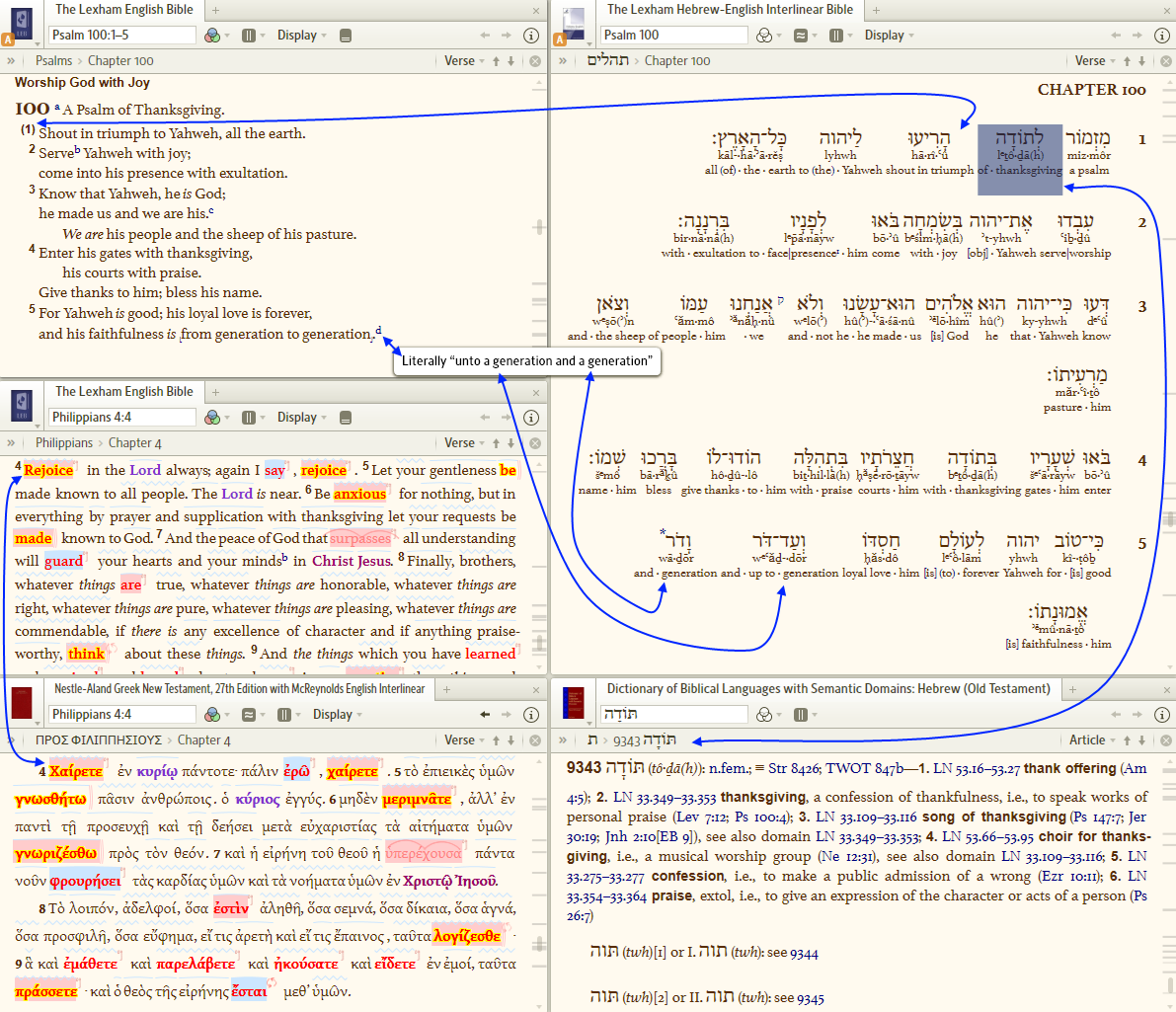Click footnote marker d after 'generation to generation'
This screenshot has width=1176, height=1012.
pyautogui.click(x=378, y=330)
